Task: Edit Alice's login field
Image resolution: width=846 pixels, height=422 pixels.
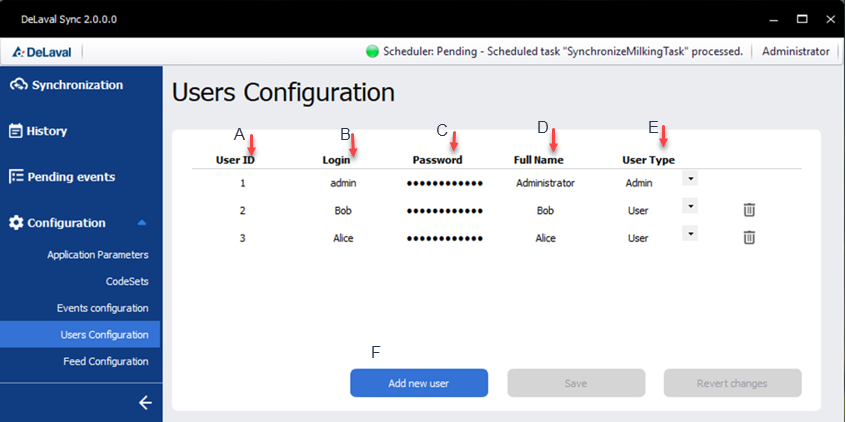Action: [x=343, y=238]
